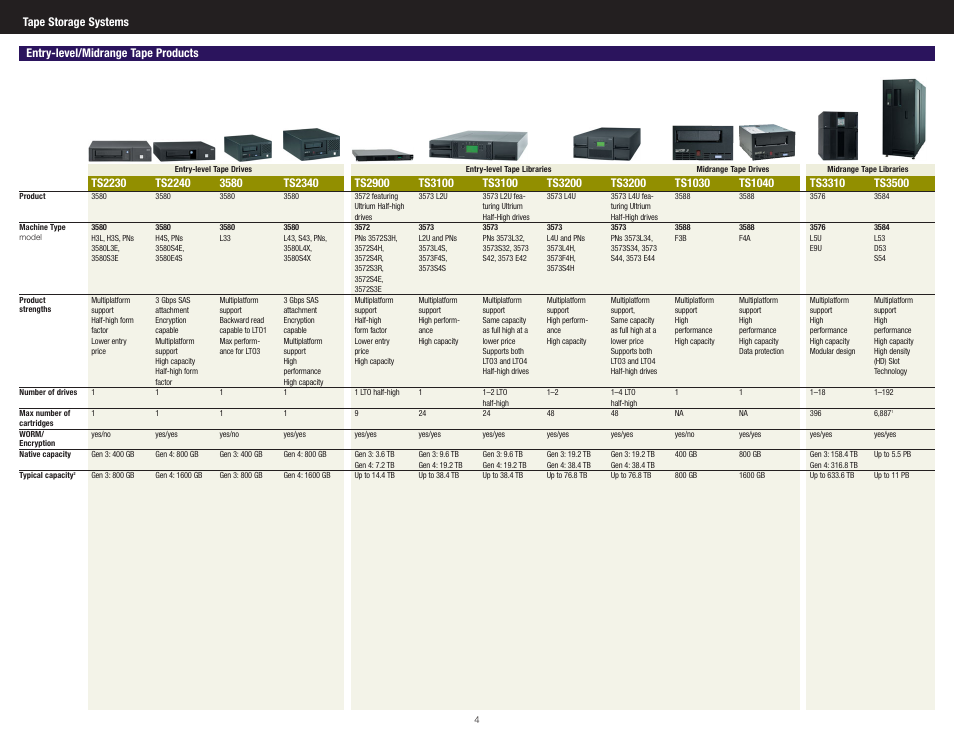
Task: Click the 'Up to 11 PB' typical capacity cell
Action: tap(891, 475)
